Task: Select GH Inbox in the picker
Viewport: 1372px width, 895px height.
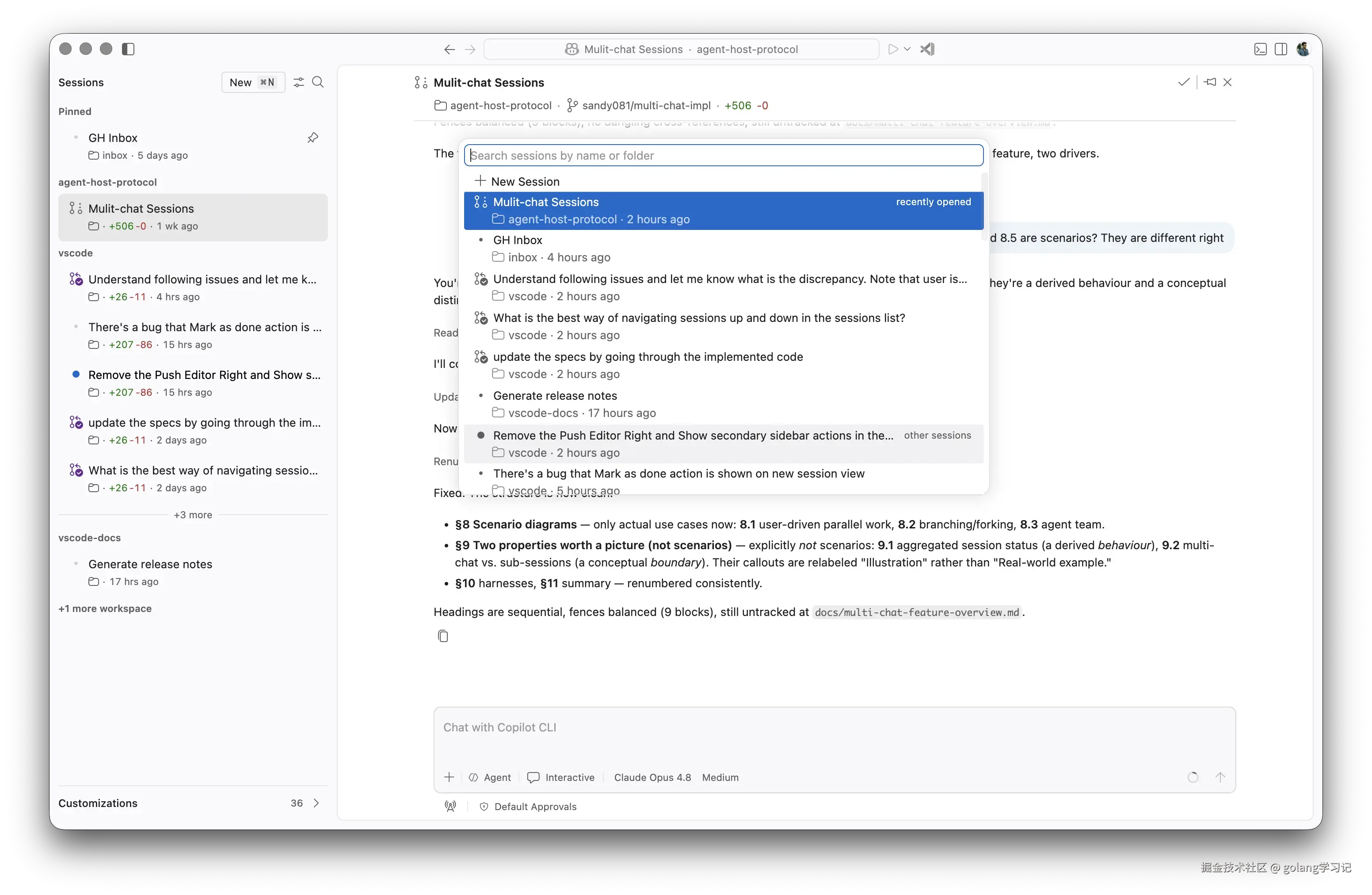Action: [724, 249]
